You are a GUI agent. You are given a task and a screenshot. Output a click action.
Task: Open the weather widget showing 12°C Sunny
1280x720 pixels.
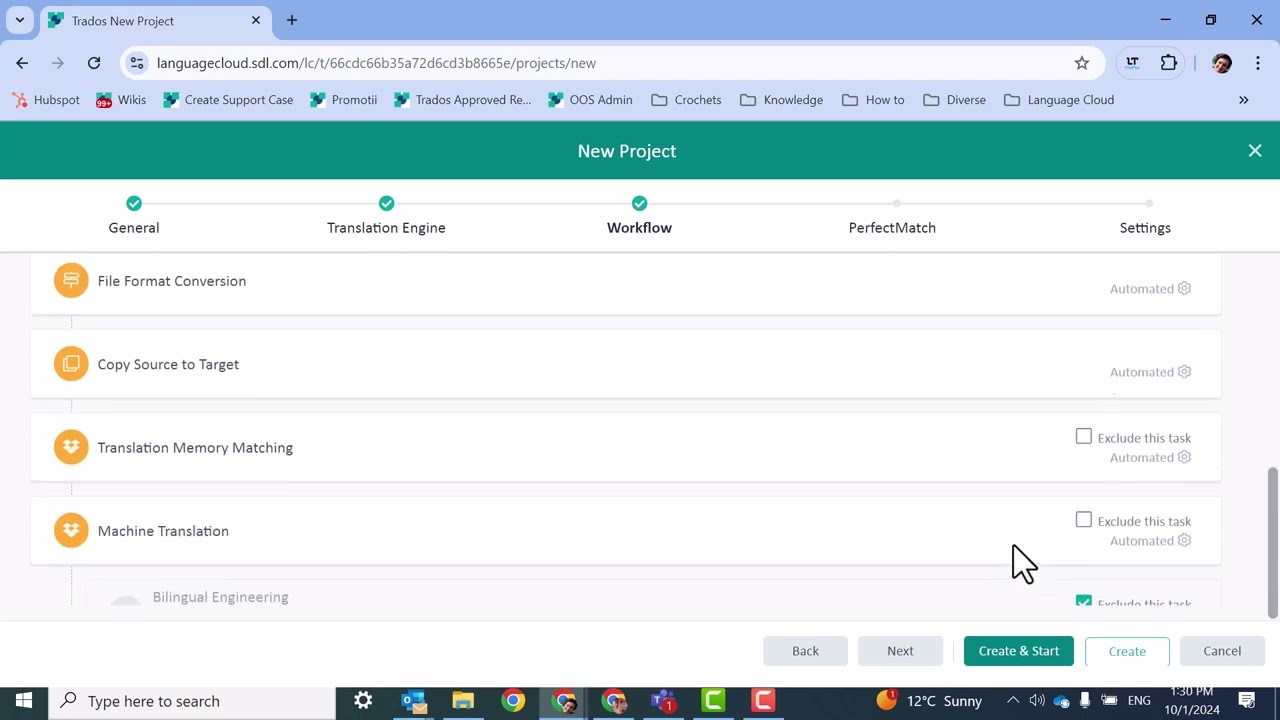[929, 701]
